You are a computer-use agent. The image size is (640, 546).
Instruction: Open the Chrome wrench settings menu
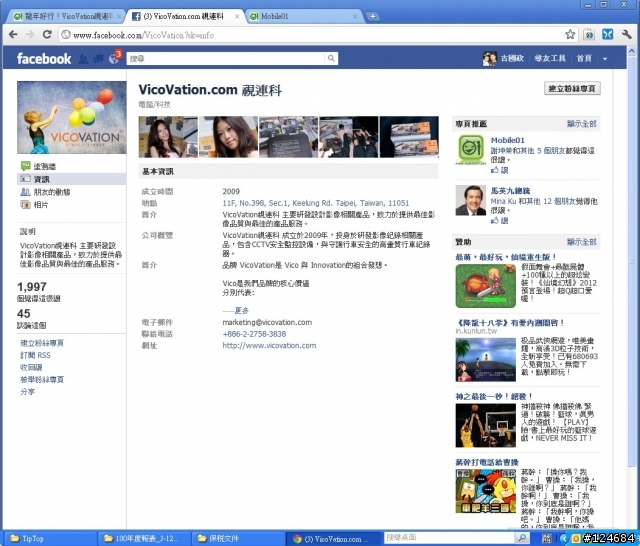click(x=627, y=35)
